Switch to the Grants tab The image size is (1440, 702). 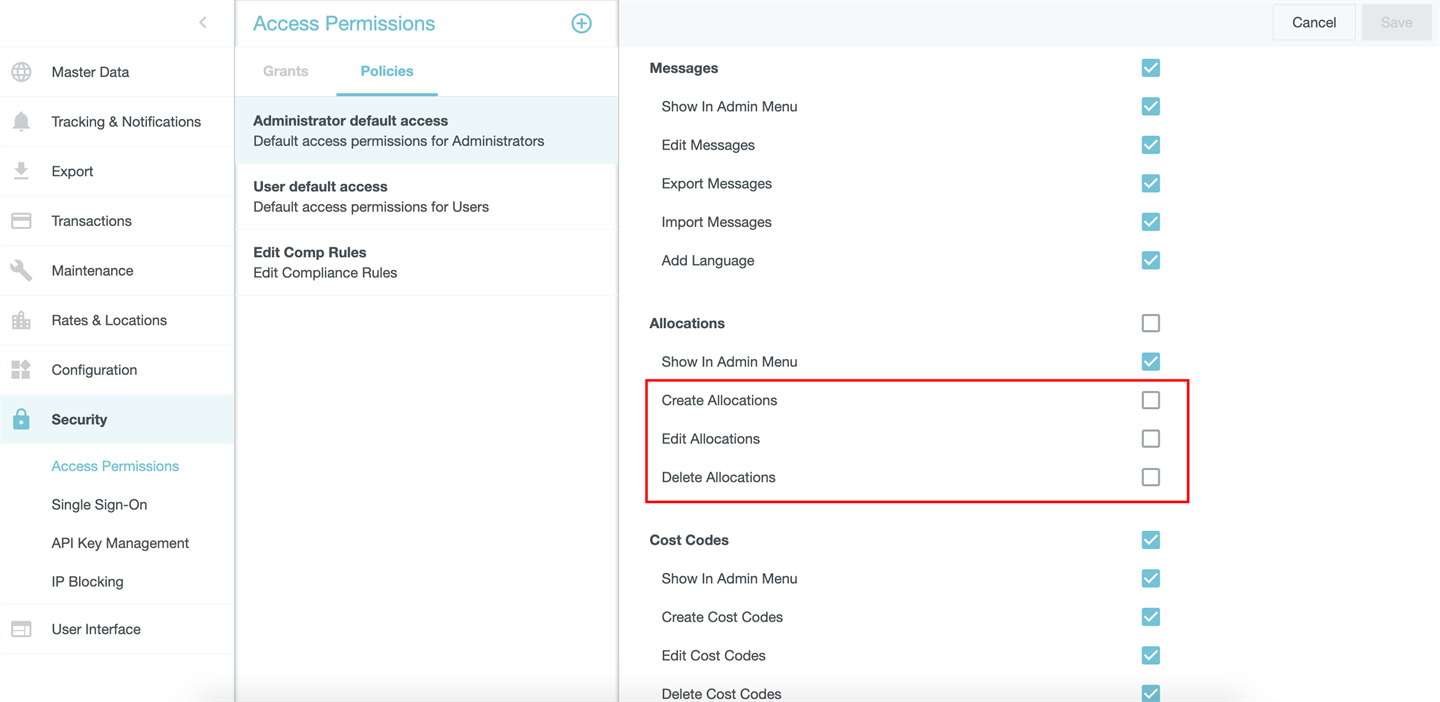(285, 71)
